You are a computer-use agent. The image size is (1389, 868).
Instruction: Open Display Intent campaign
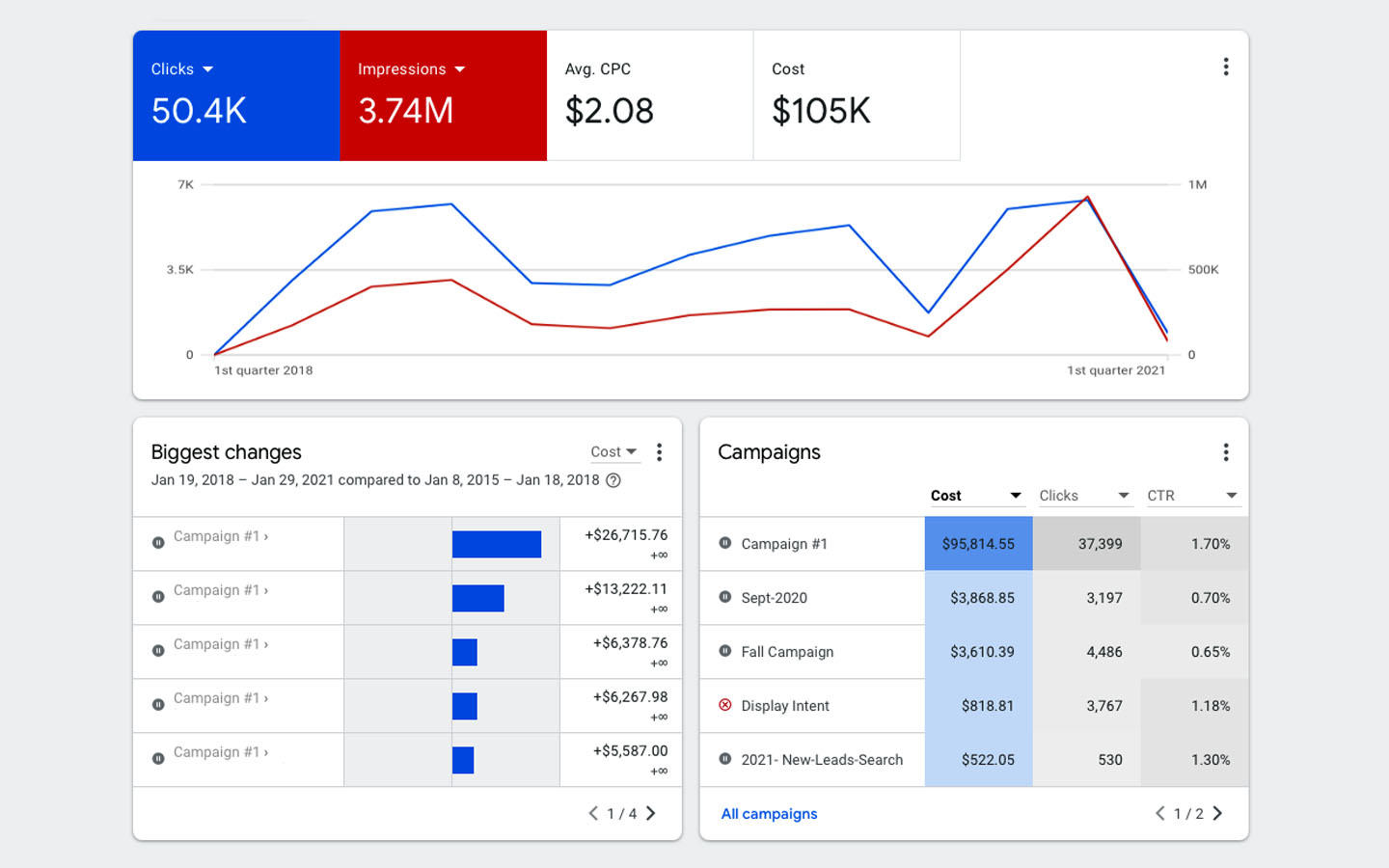pyautogui.click(x=785, y=706)
